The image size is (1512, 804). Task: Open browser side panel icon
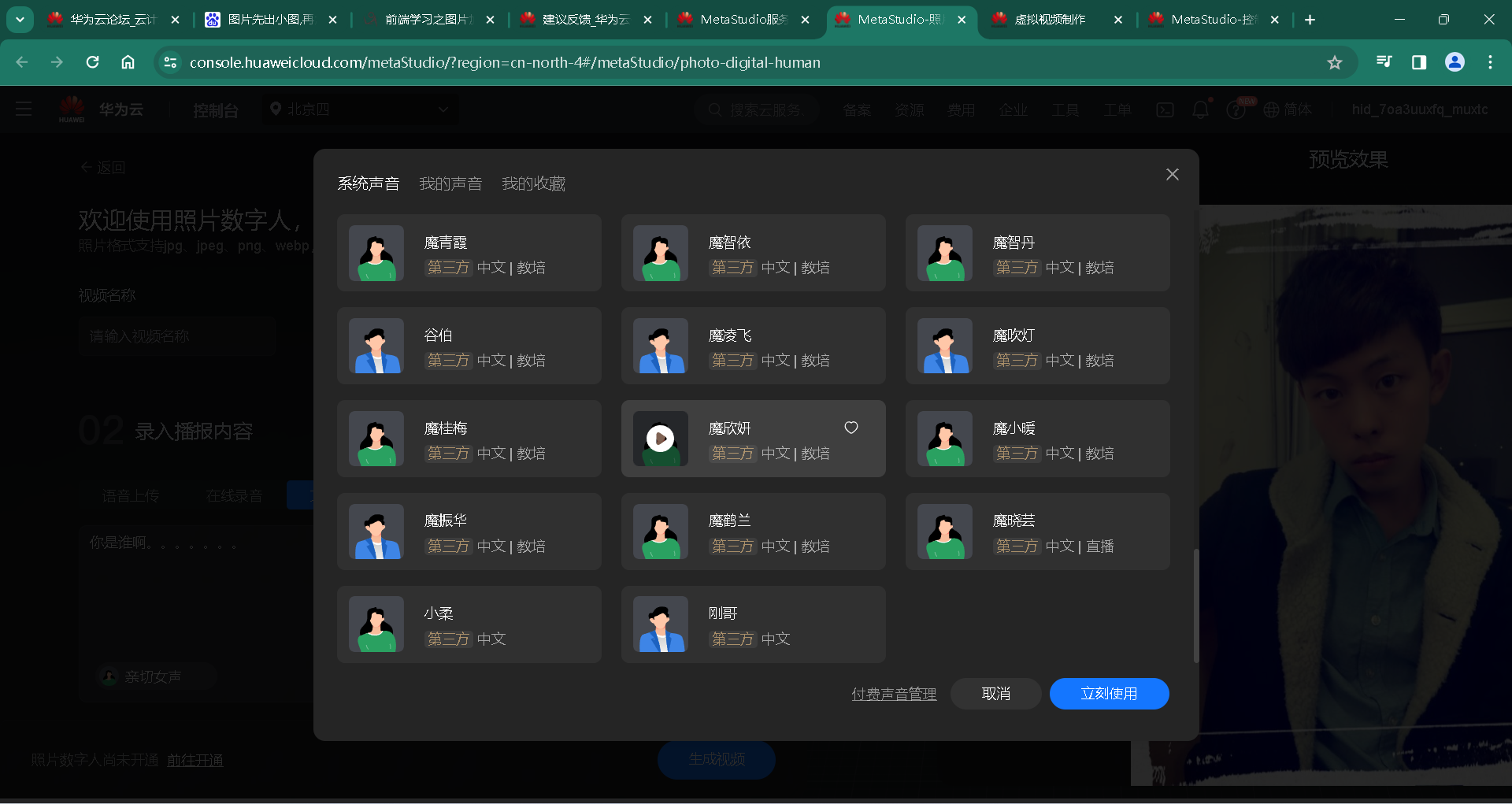point(1419,62)
